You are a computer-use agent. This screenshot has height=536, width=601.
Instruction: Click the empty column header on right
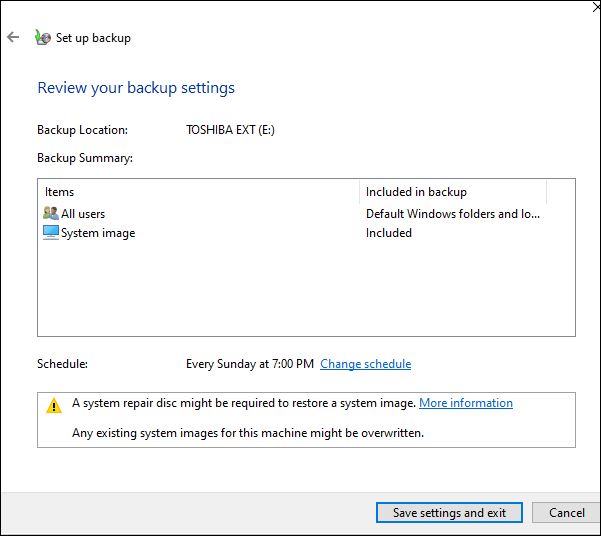pyautogui.click(x=560, y=191)
